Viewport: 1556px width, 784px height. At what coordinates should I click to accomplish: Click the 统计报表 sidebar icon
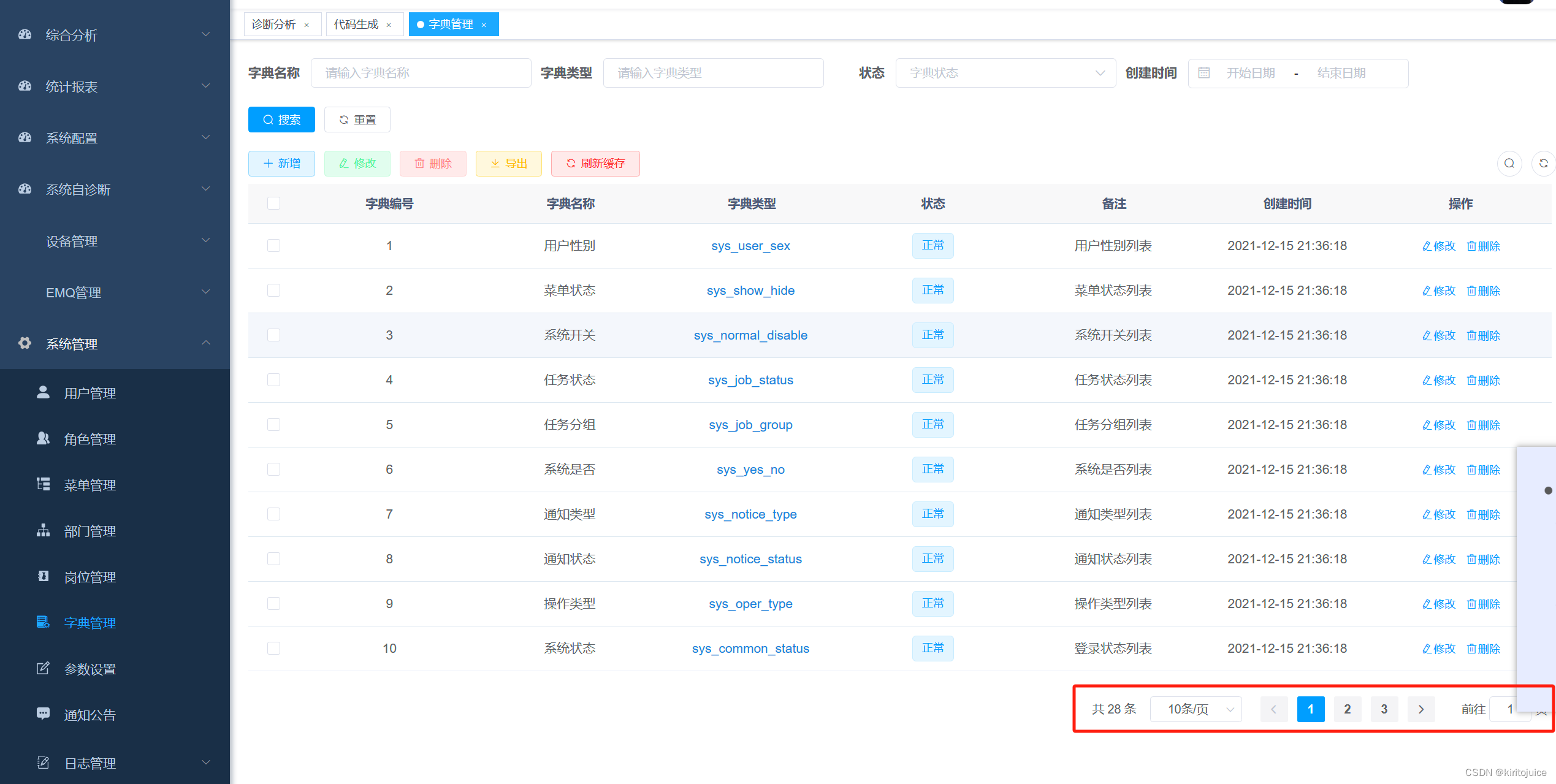coord(25,86)
